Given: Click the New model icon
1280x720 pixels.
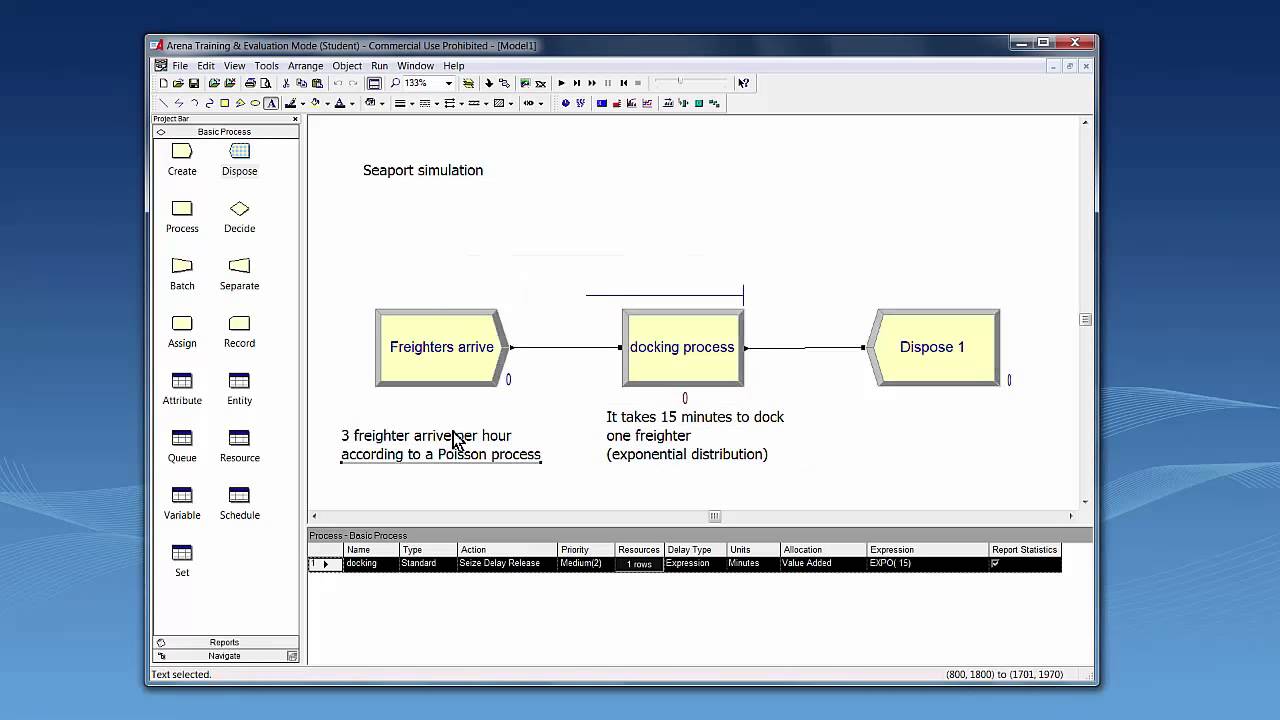Looking at the screenshot, I should tap(164, 83).
